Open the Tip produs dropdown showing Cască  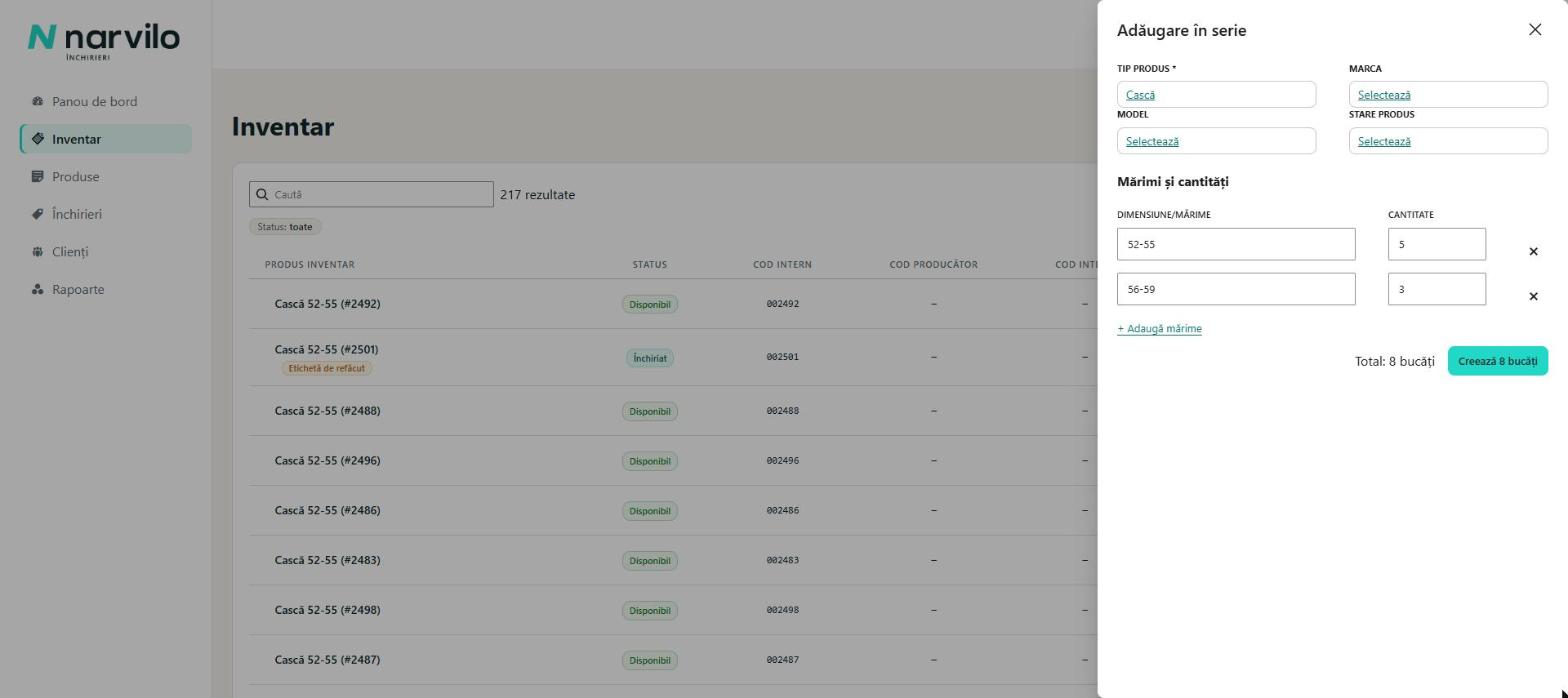(1216, 95)
